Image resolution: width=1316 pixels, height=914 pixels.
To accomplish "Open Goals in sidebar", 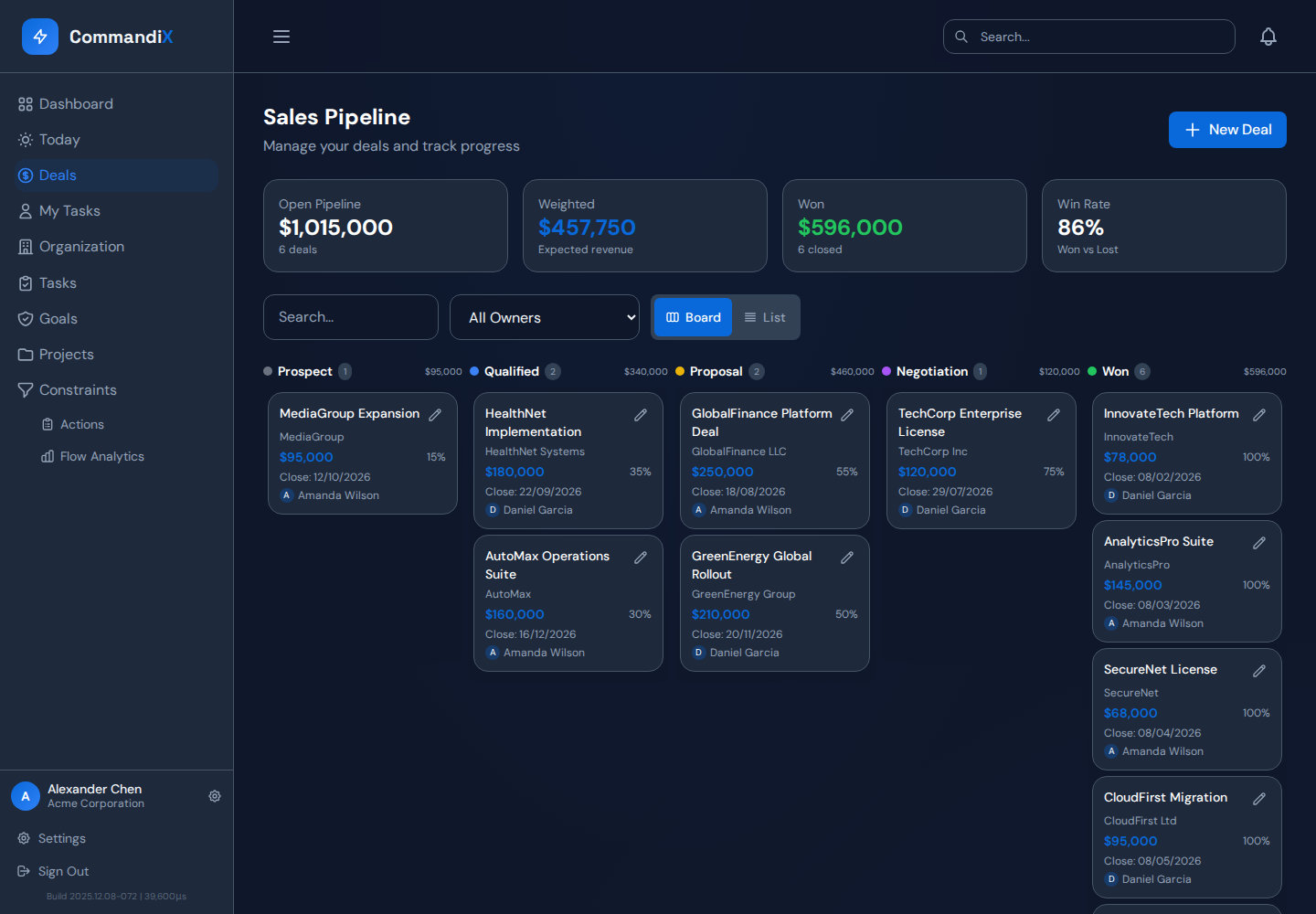I will pos(117,319).
